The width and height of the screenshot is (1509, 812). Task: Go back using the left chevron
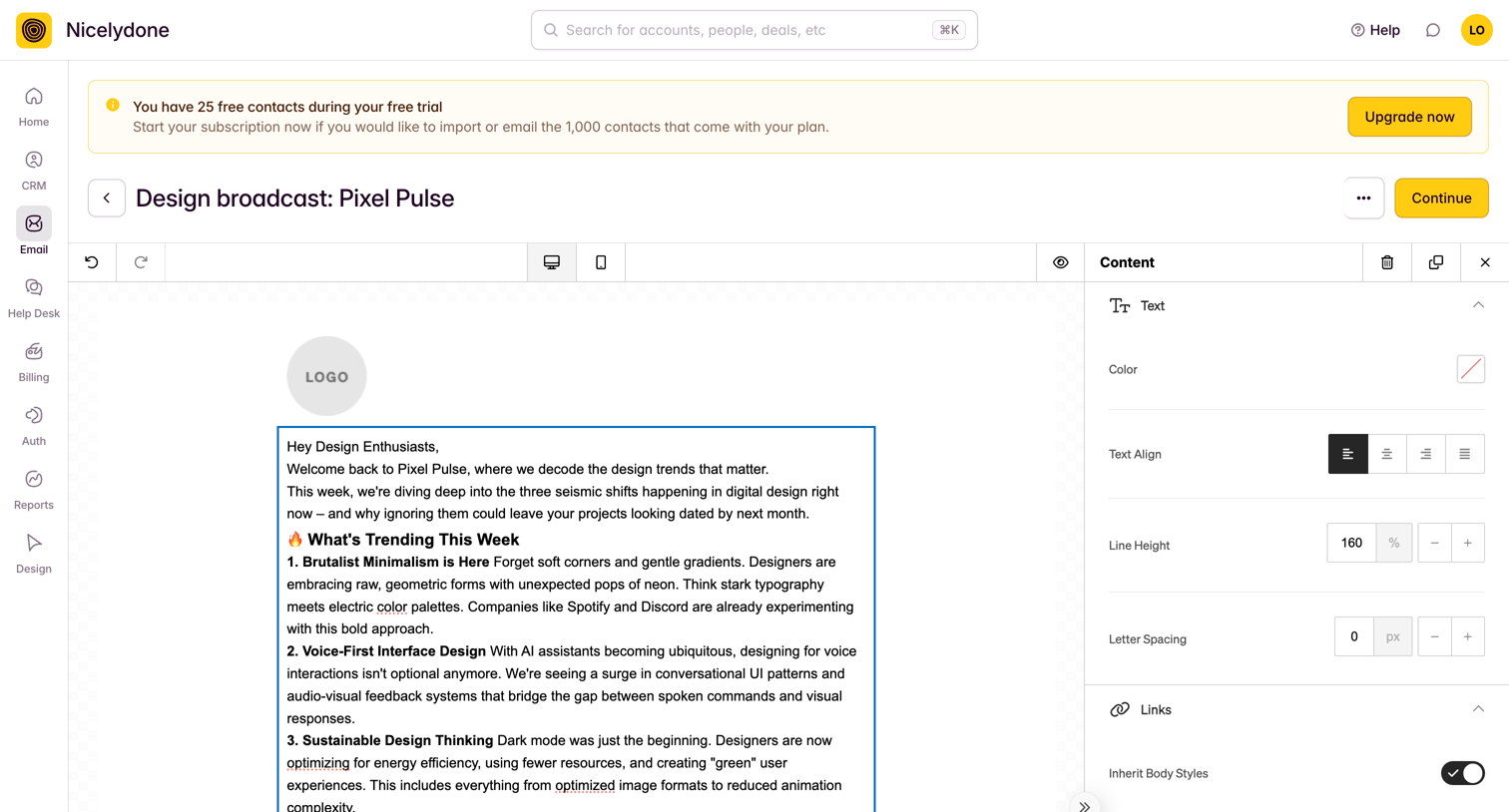107,198
